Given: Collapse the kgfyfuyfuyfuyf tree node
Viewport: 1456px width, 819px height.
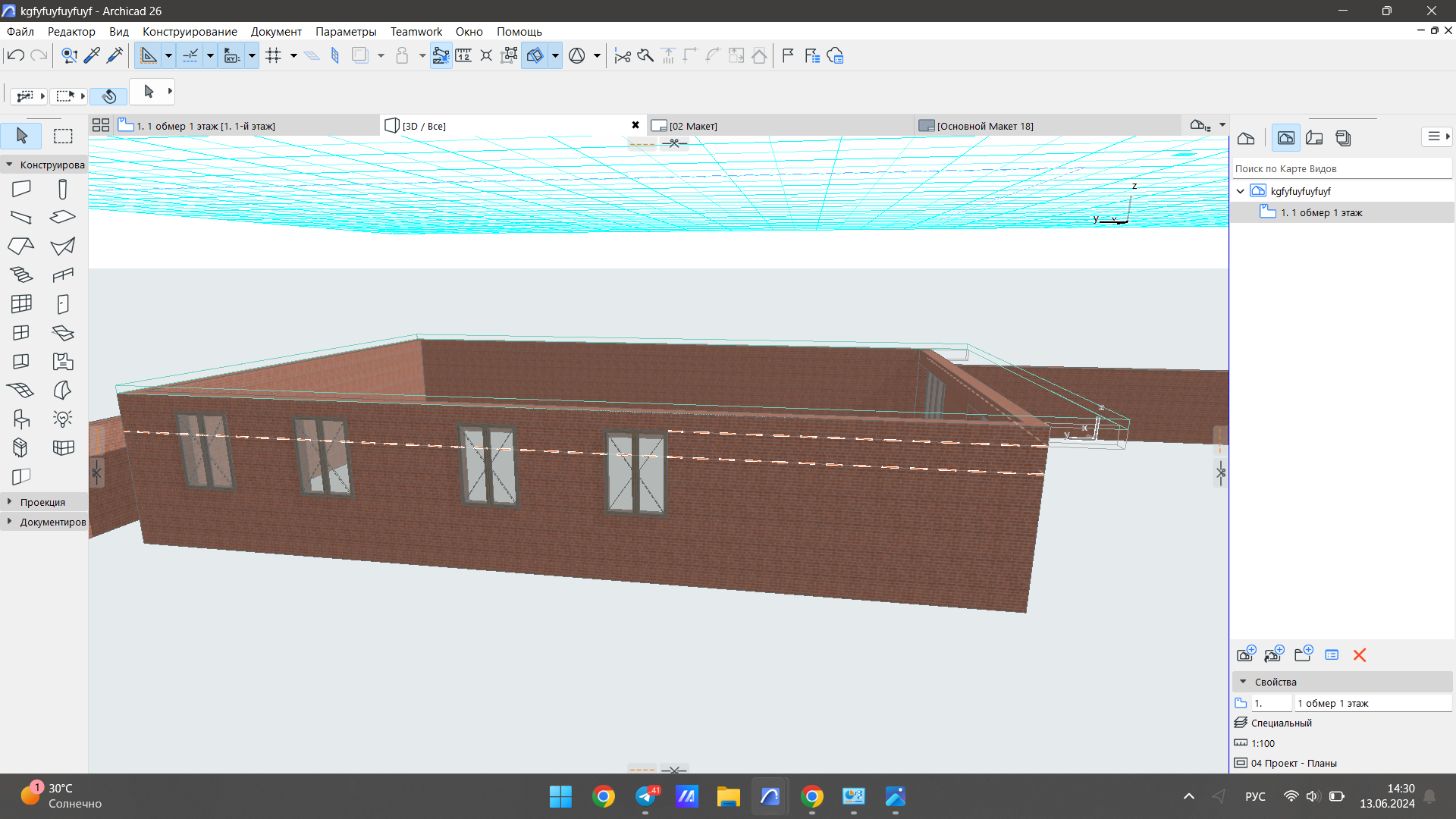Looking at the screenshot, I should 1241,191.
